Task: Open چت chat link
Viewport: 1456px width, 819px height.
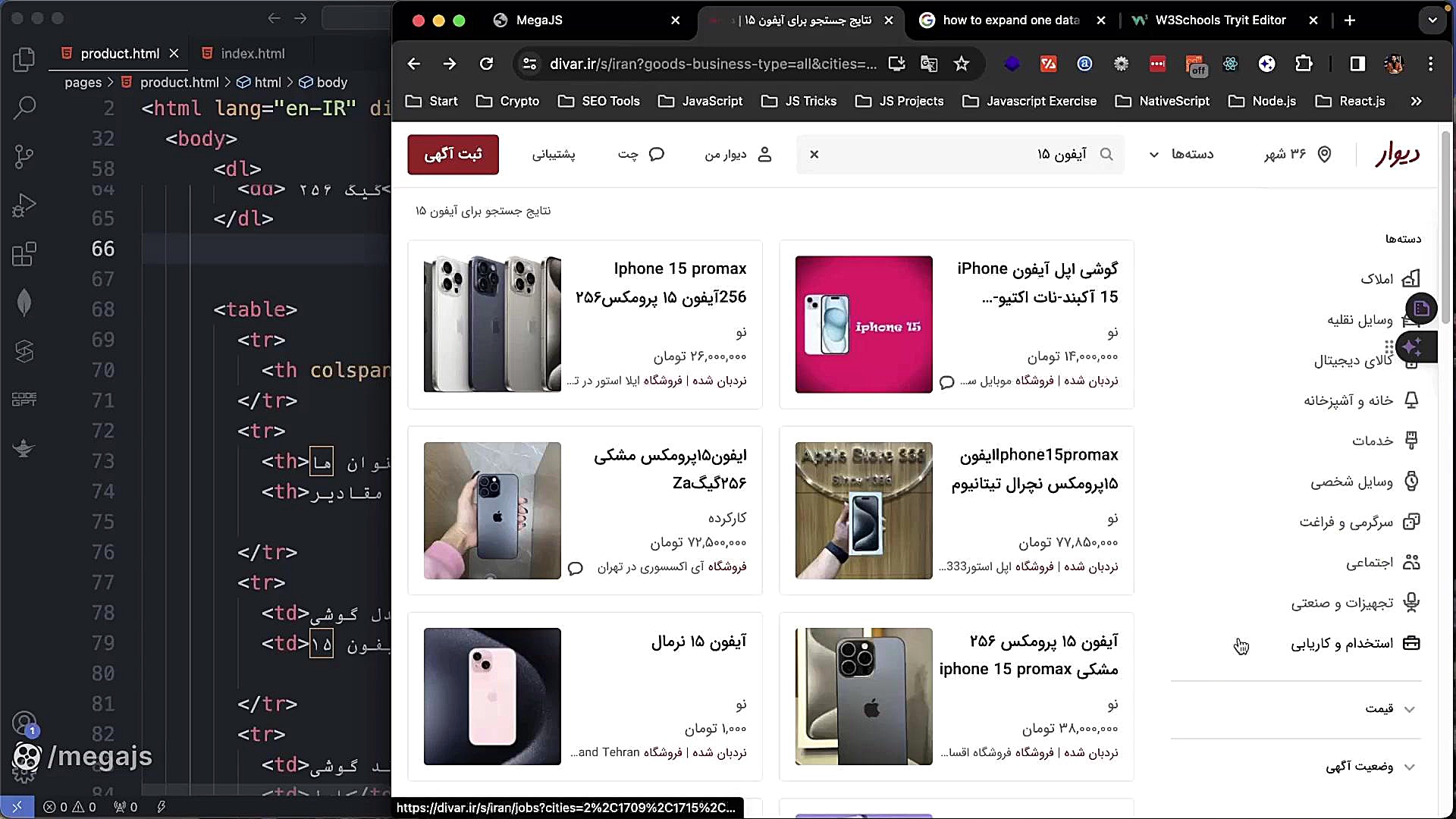Action: coord(641,154)
